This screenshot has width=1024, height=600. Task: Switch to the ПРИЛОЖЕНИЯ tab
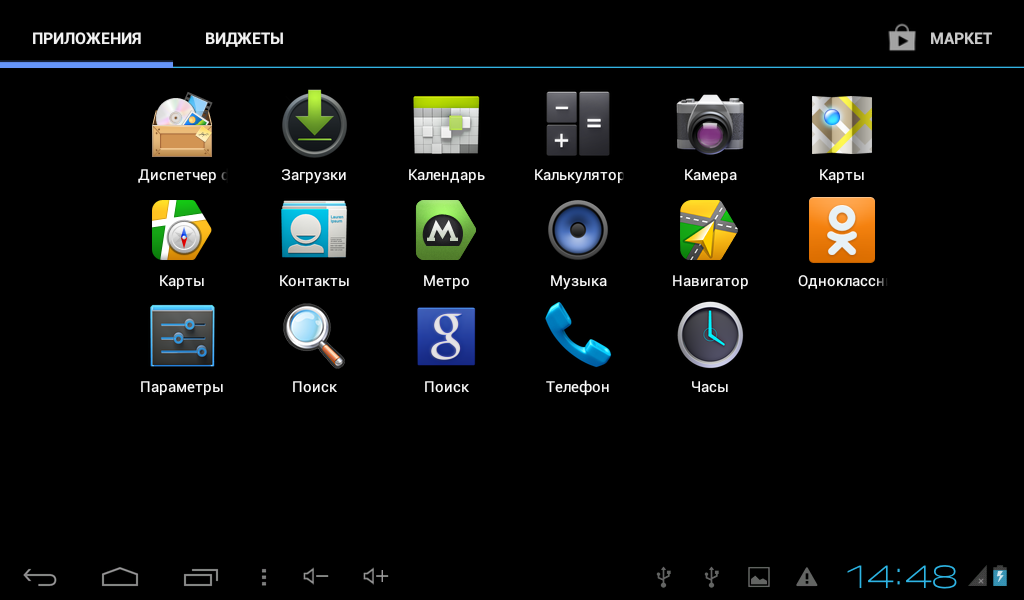87,39
